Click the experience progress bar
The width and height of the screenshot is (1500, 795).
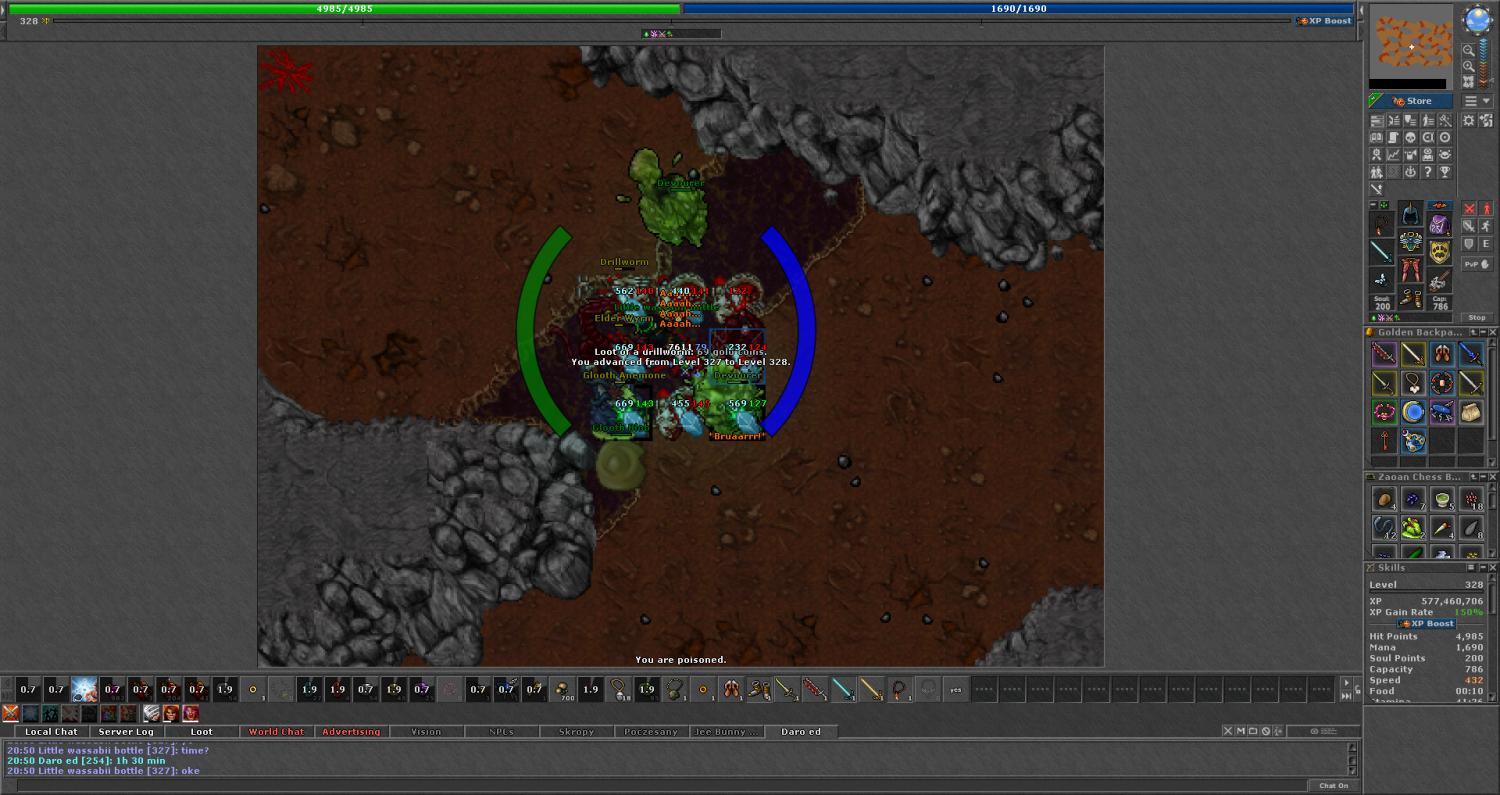click(x=670, y=20)
